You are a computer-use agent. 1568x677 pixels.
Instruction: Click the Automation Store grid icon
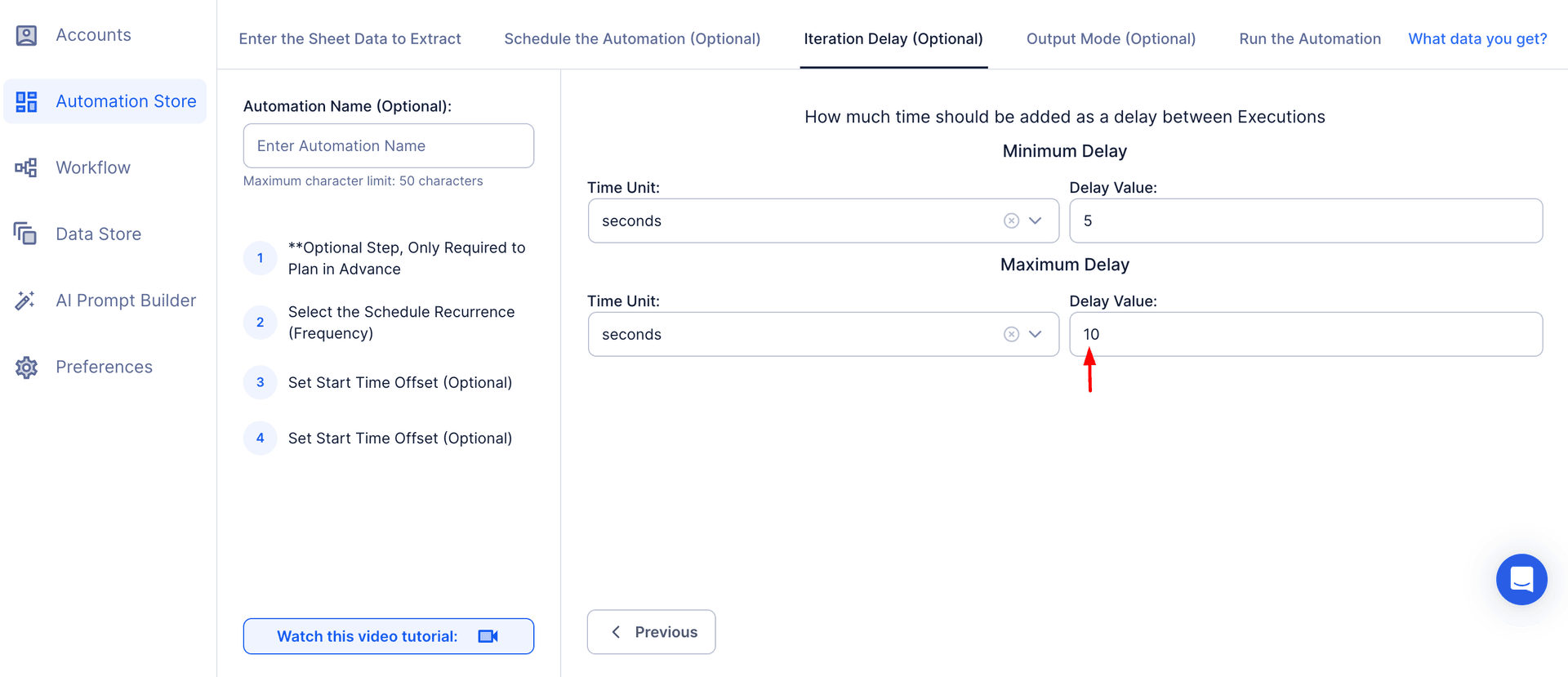26,101
